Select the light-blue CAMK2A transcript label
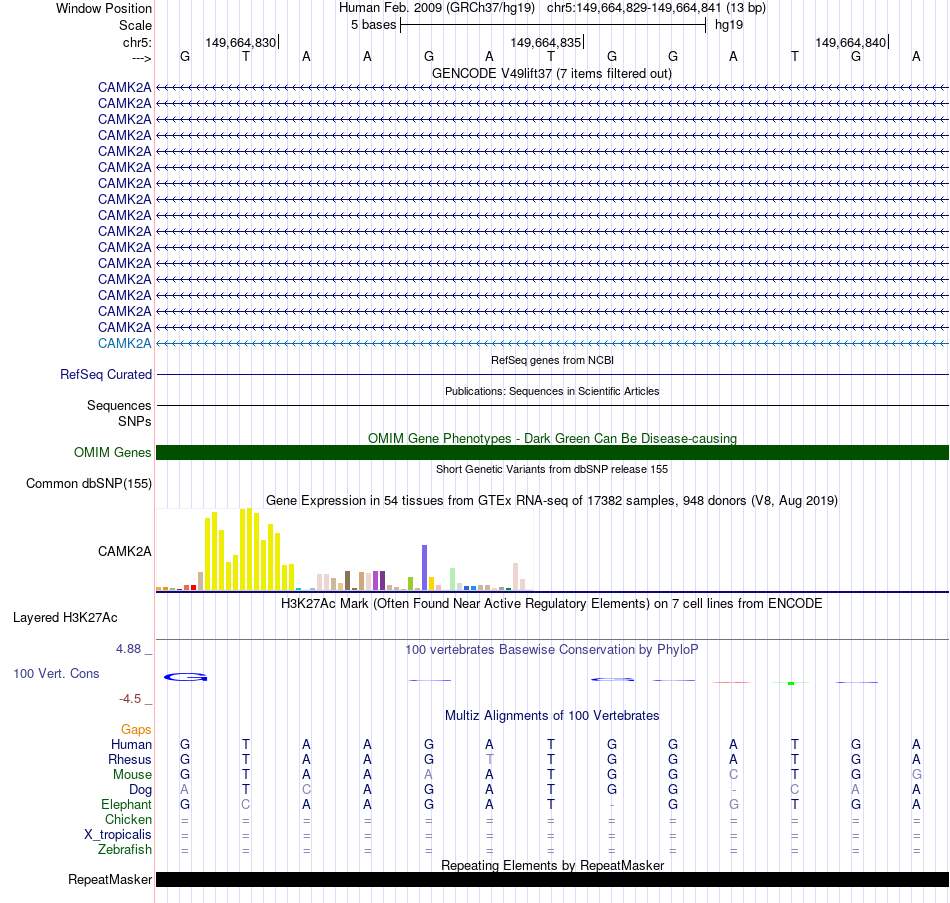Screen dimensions: 950x903 tap(124, 344)
